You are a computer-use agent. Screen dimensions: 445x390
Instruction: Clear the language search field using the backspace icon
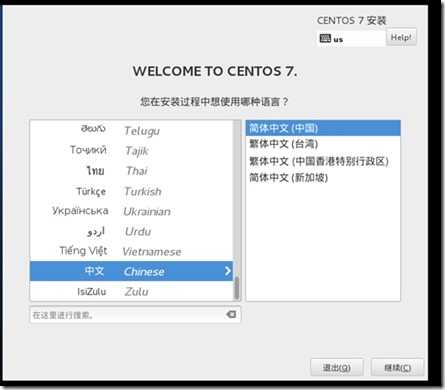pos(231,314)
